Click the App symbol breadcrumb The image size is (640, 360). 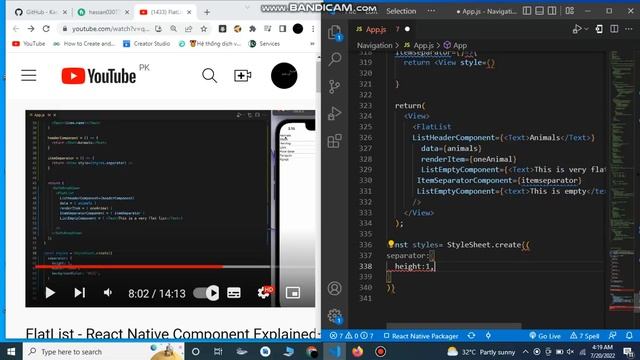point(455,45)
